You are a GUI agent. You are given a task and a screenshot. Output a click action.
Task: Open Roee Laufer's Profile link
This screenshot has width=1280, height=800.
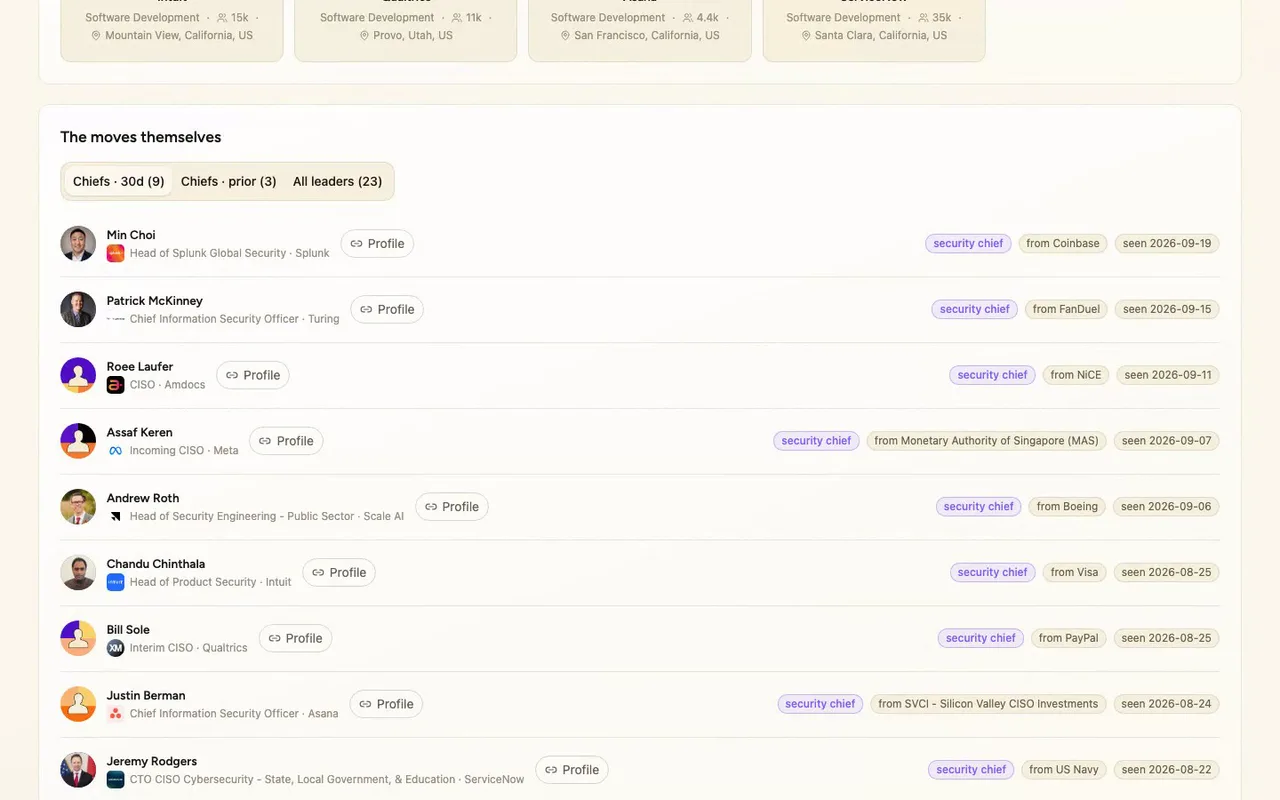[253, 375]
